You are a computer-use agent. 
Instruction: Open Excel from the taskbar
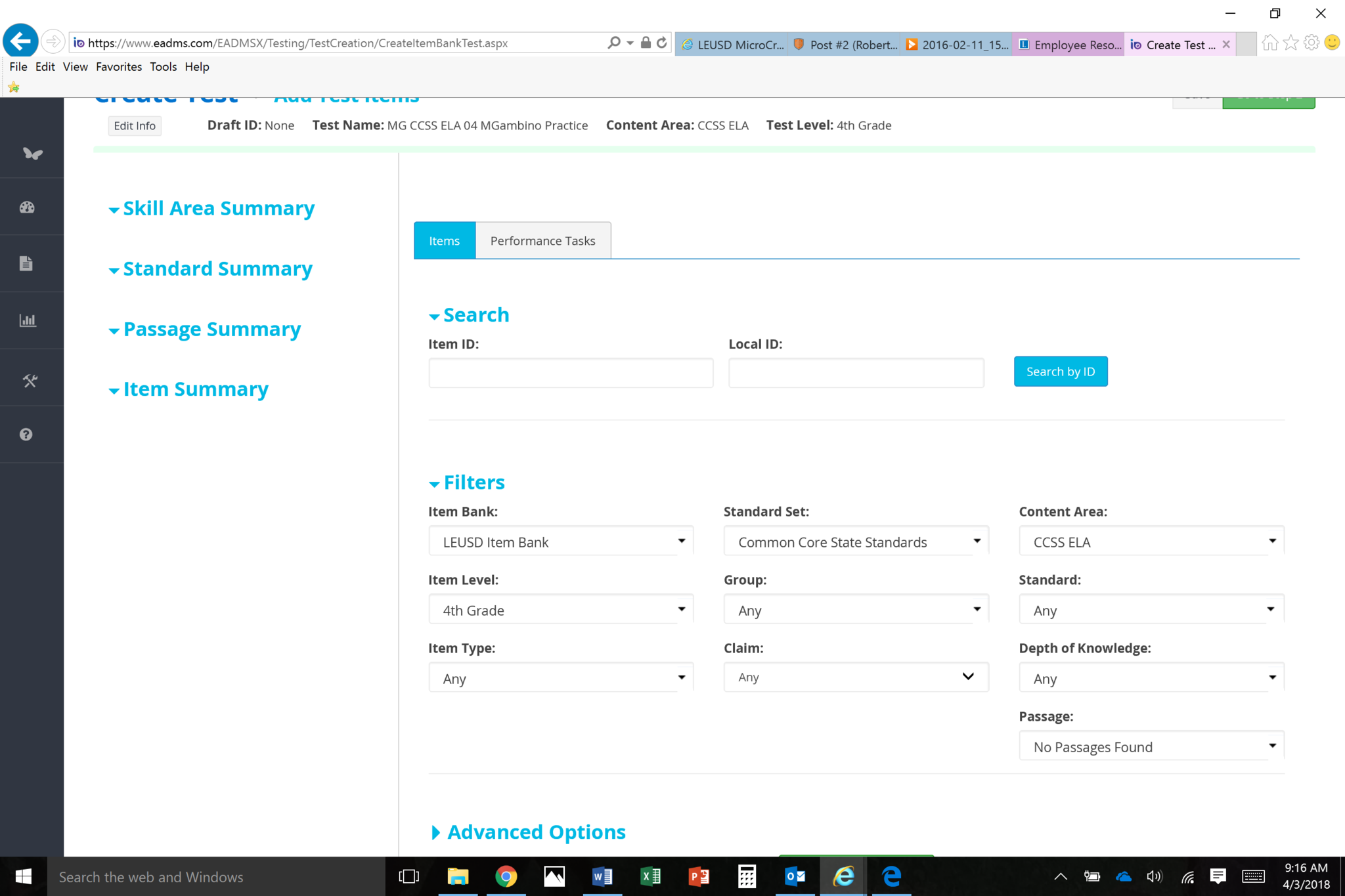[650, 876]
